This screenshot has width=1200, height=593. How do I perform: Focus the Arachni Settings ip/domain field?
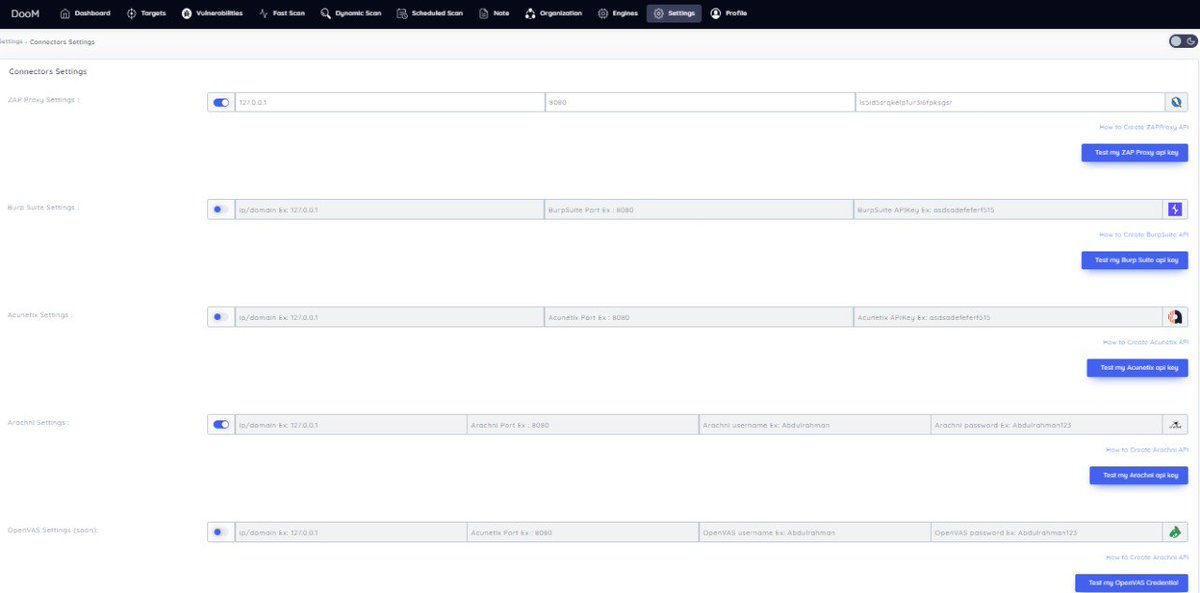click(x=351, y=424)
